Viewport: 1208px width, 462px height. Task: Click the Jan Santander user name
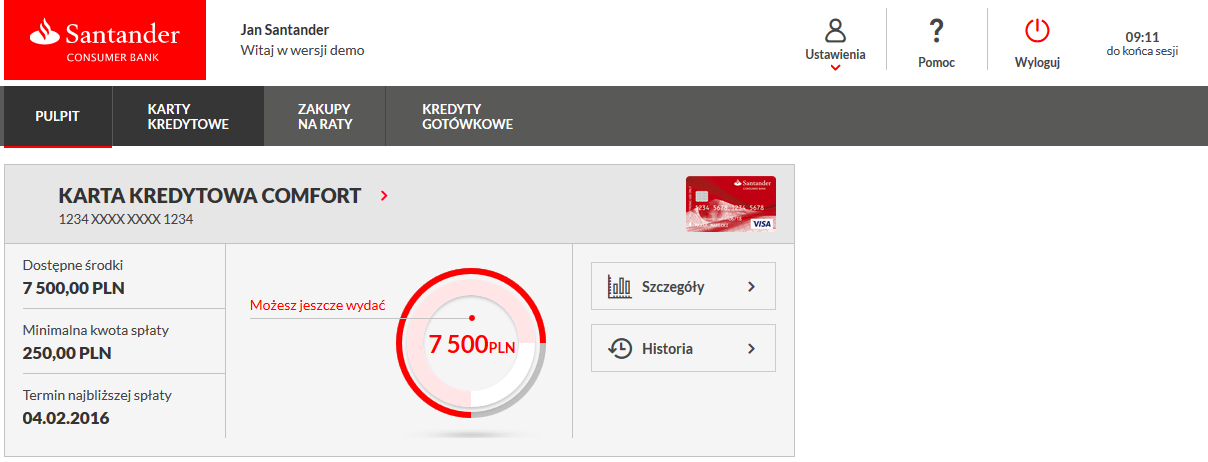tap(285, 30)
